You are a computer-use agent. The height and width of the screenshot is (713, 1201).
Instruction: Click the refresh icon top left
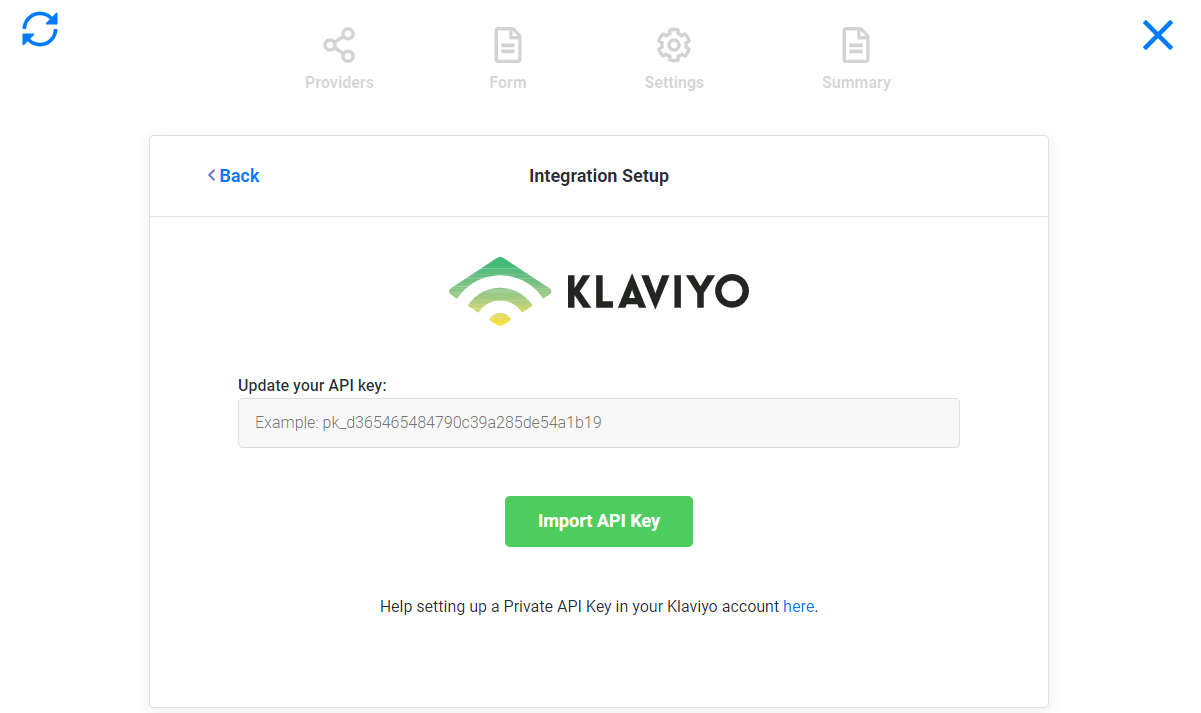pos(38,30)
